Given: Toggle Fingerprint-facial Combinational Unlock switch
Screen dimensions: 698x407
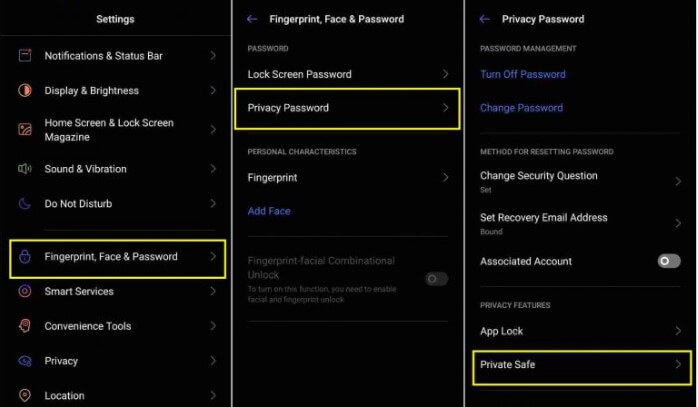Looking at the screenshot, I should (436, 279).
